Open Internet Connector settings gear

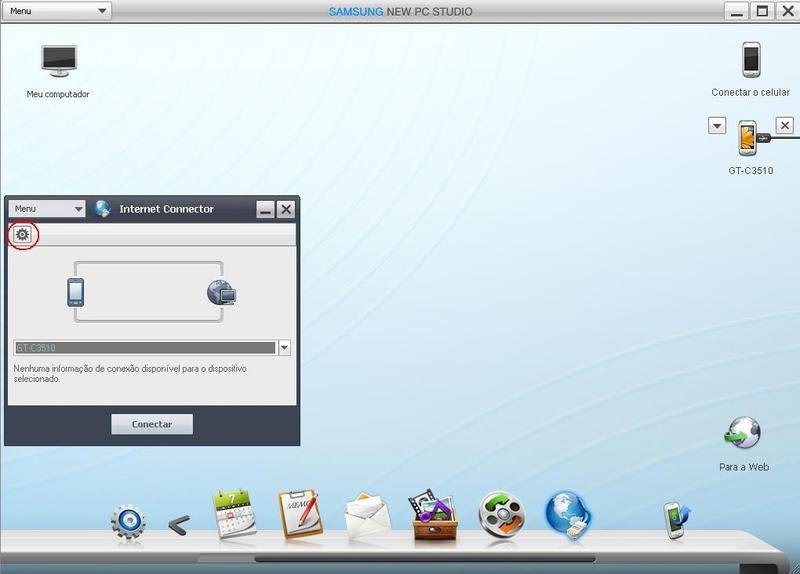pos(22,235)
